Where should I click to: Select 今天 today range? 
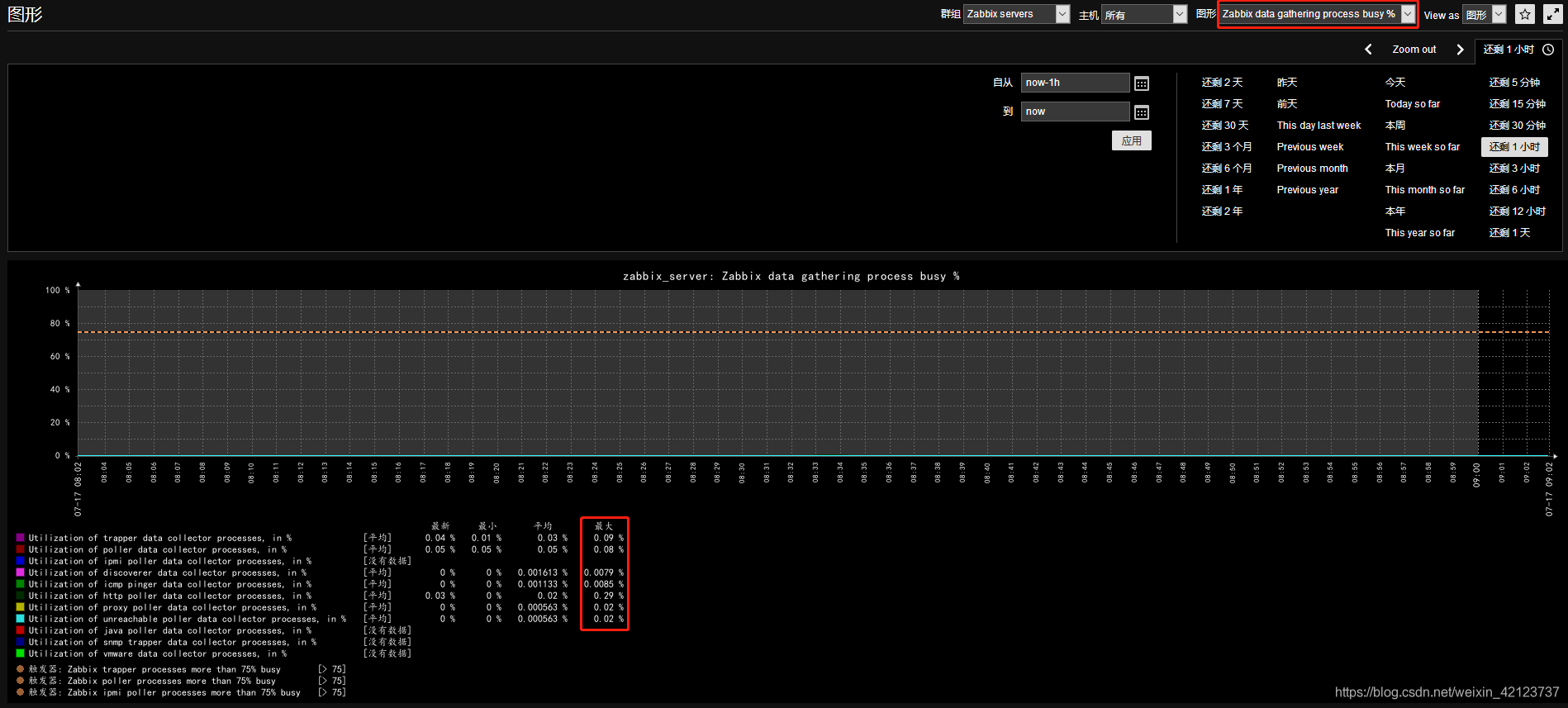(x=1395, y=83)
